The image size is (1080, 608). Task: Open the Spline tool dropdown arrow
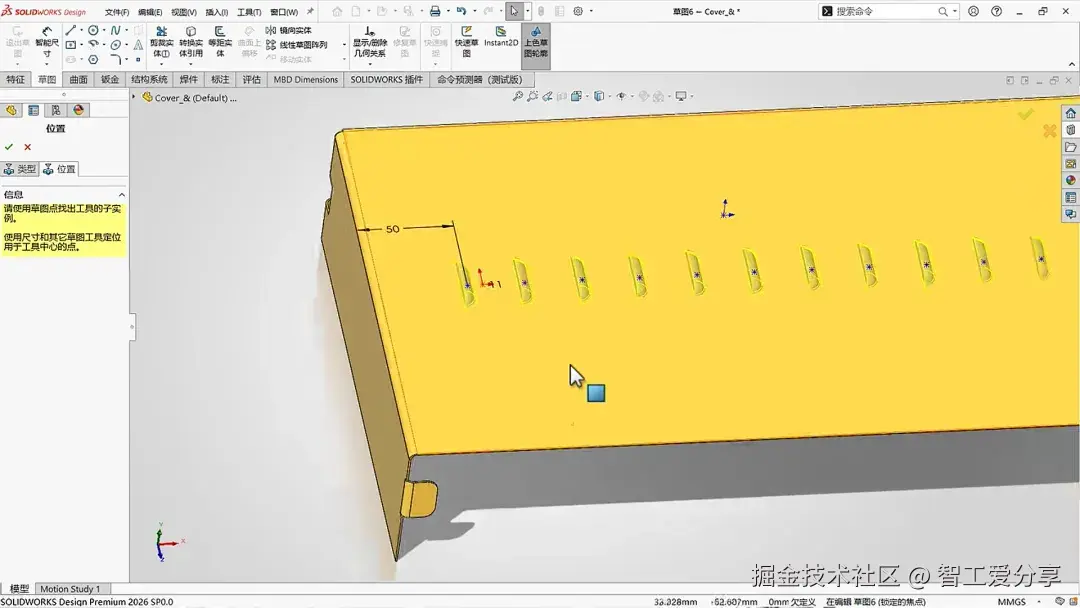[x=127, y=30]
